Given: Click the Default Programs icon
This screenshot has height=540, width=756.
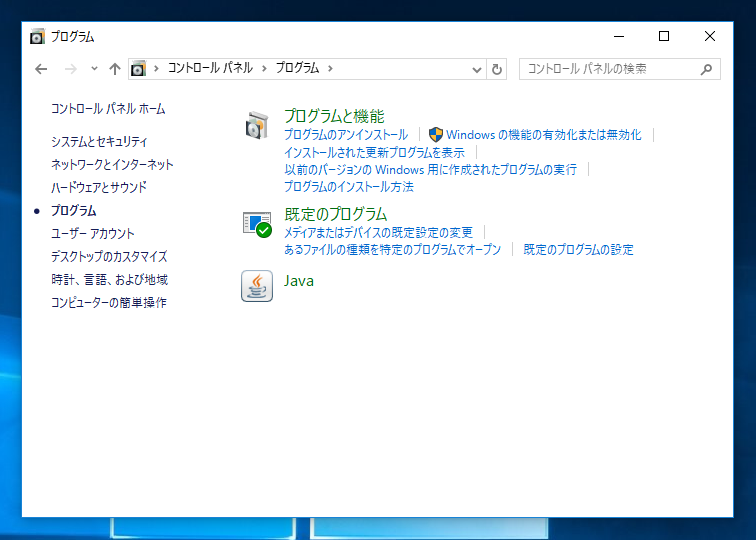Looking at the screenshot, I should (x=257, y=224).
